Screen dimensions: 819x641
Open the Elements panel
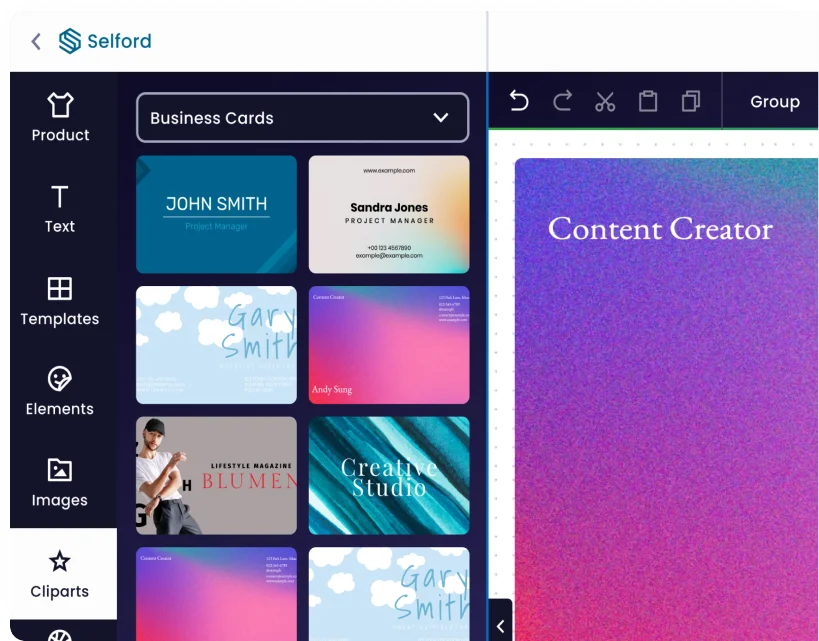(60, 391)
